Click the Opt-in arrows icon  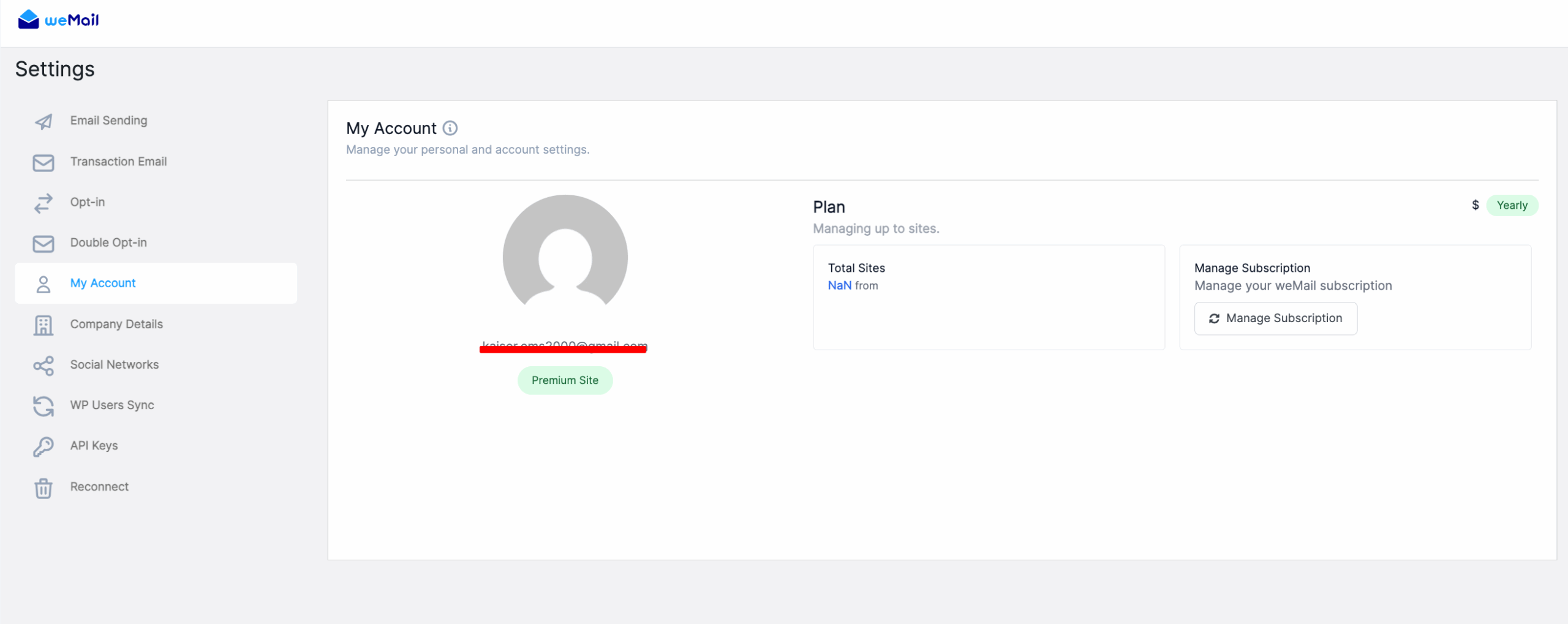[43, 203]
